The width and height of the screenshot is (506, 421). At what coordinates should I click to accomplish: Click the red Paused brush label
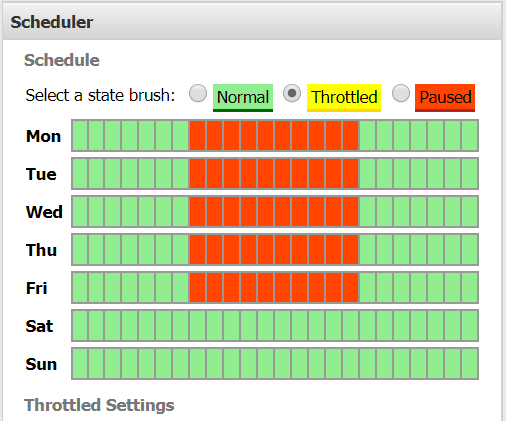pos(445,98)
